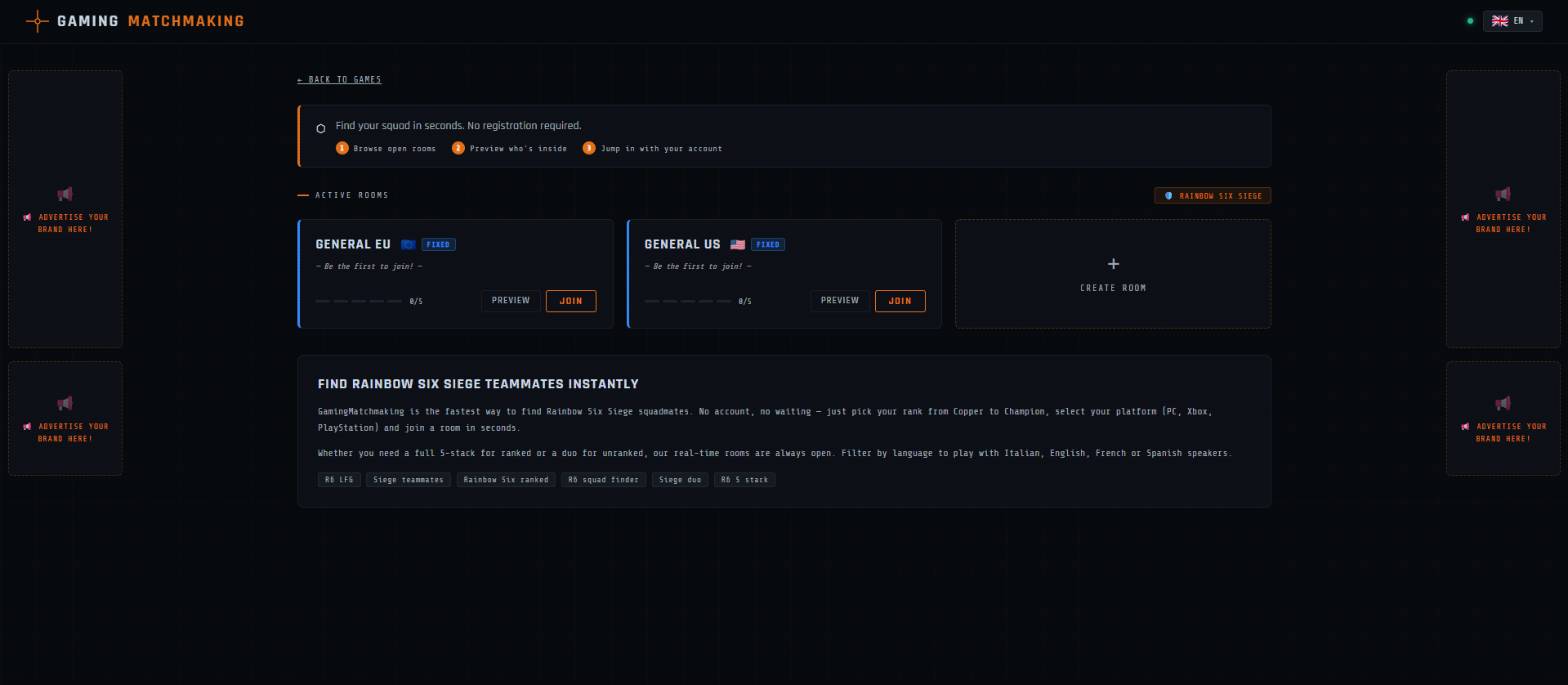Click the green online status dot

(1470, 21)
